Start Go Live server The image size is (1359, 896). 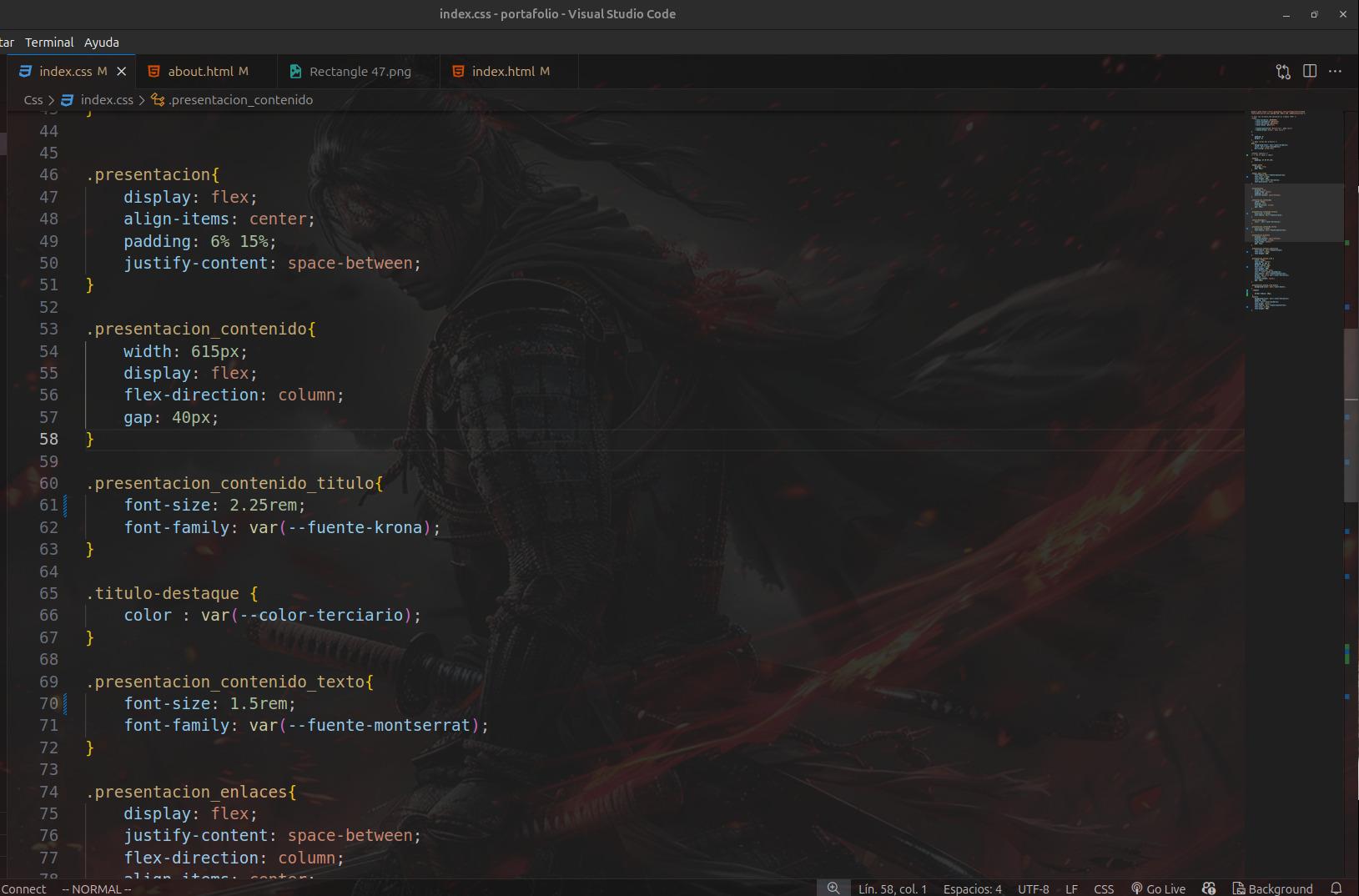(1158, 888)
